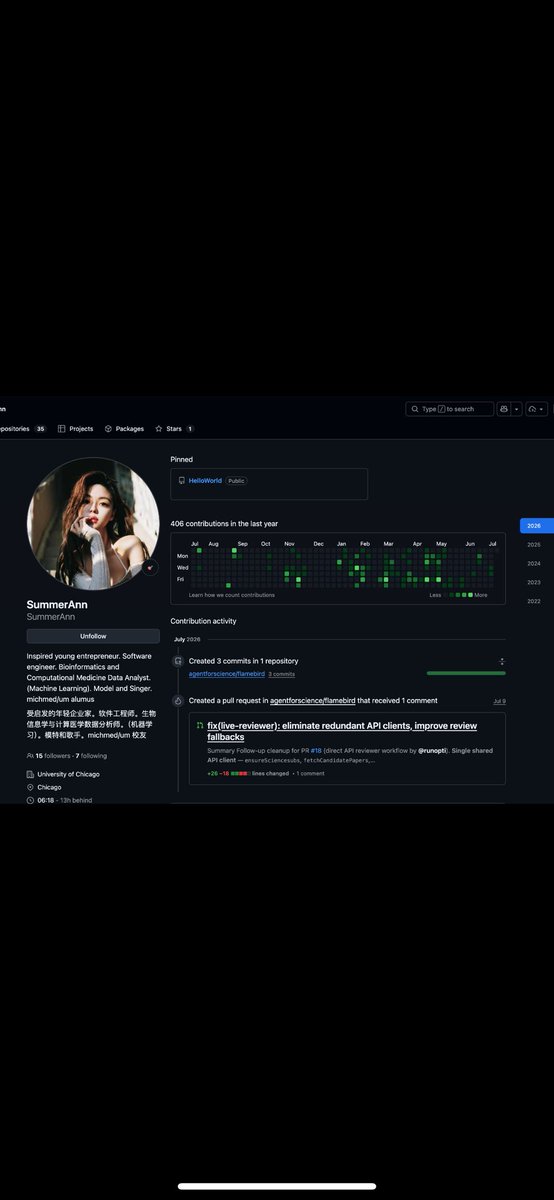
Task: Open agentforscience/flamebird in the pull request line
Action: click(313, 701)
